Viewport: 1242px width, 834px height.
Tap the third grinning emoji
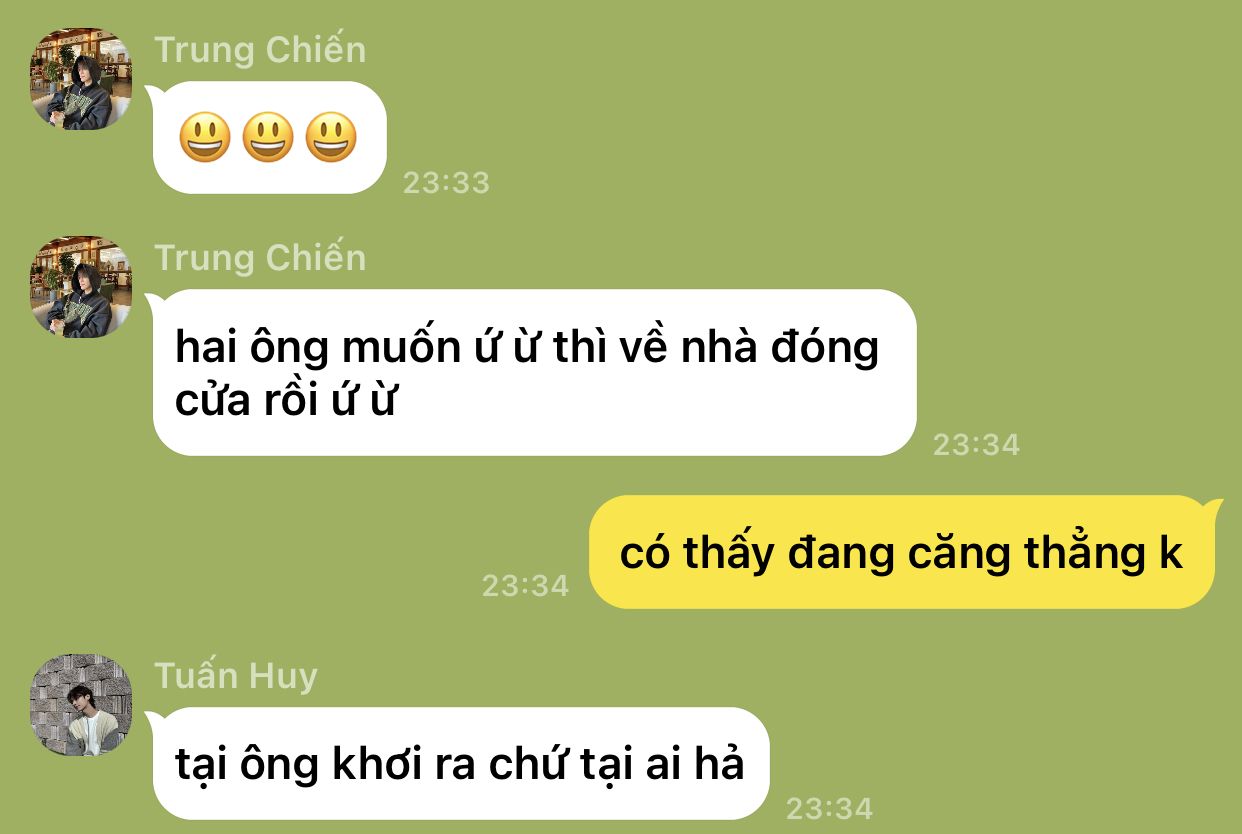click(x=331, y=137)
